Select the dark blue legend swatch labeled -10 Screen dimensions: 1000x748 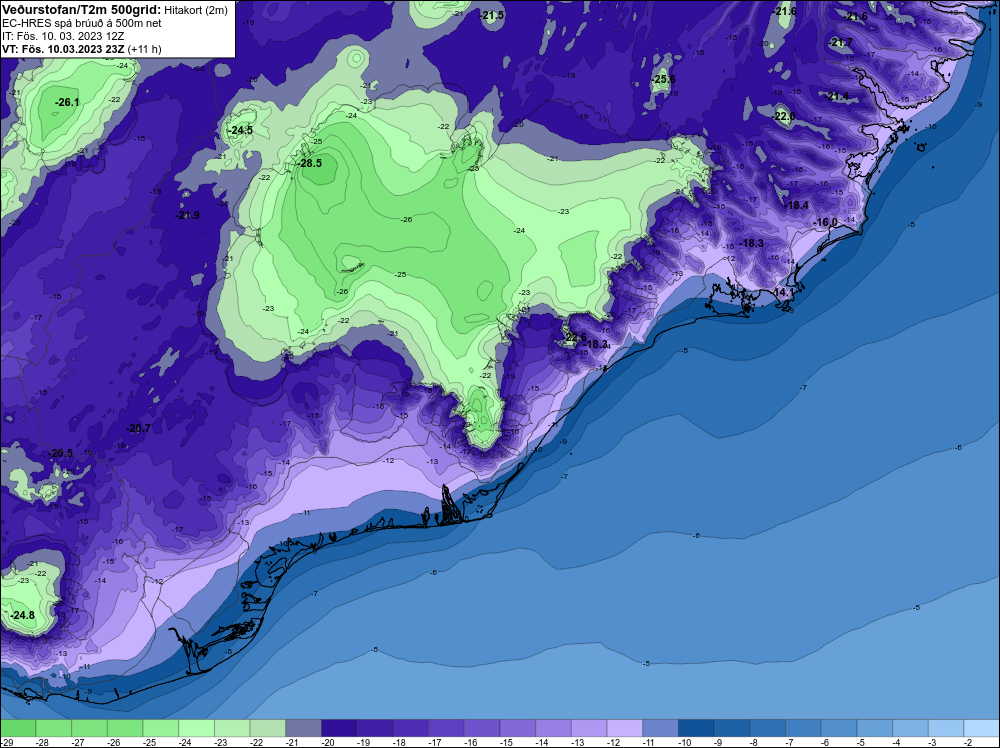[696, 728]
